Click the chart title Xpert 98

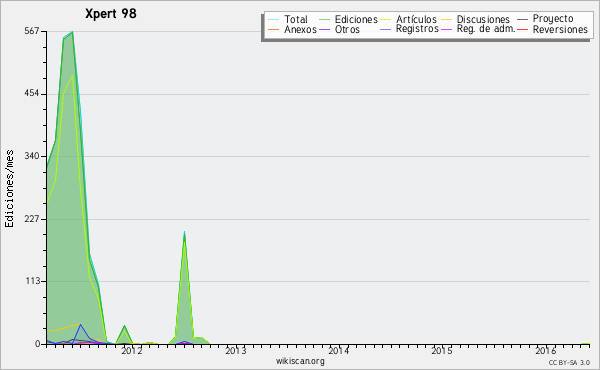[111, 13]
